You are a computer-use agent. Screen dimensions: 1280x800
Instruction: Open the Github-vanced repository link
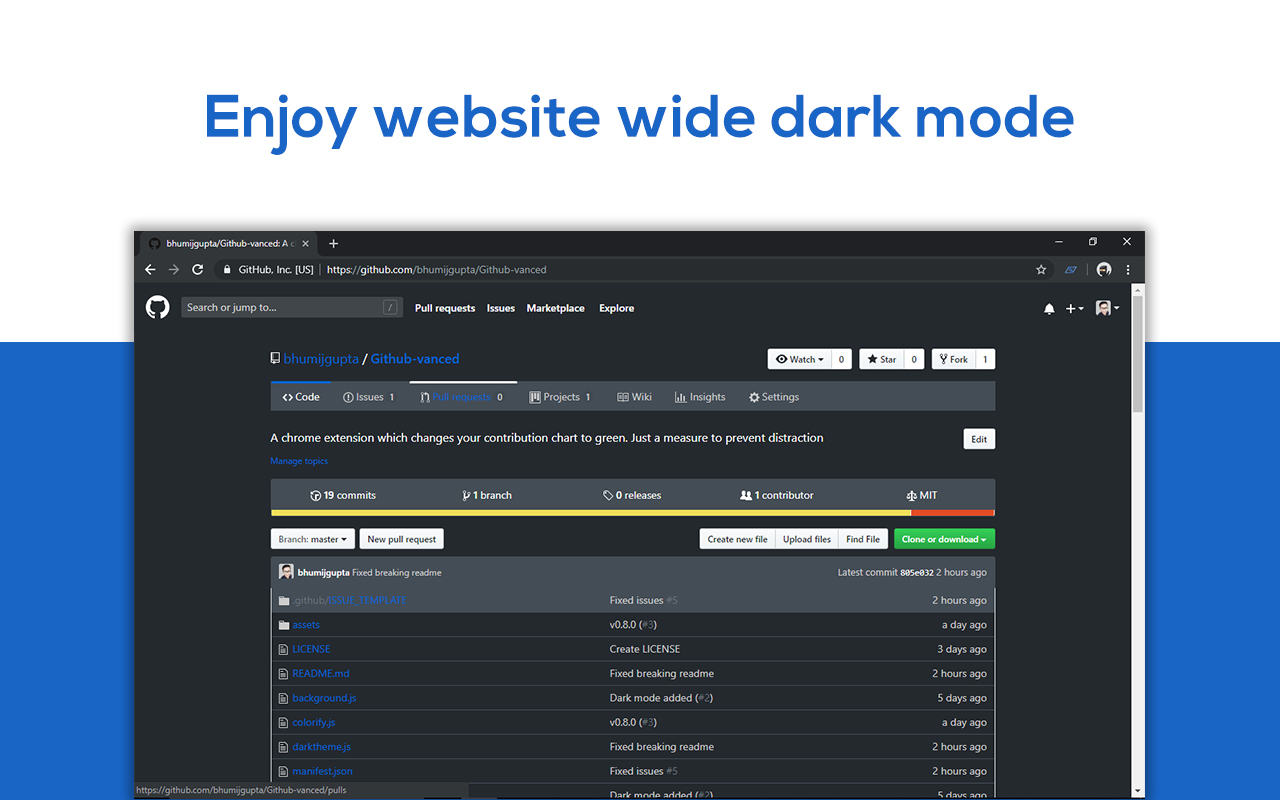coord(415,359)
